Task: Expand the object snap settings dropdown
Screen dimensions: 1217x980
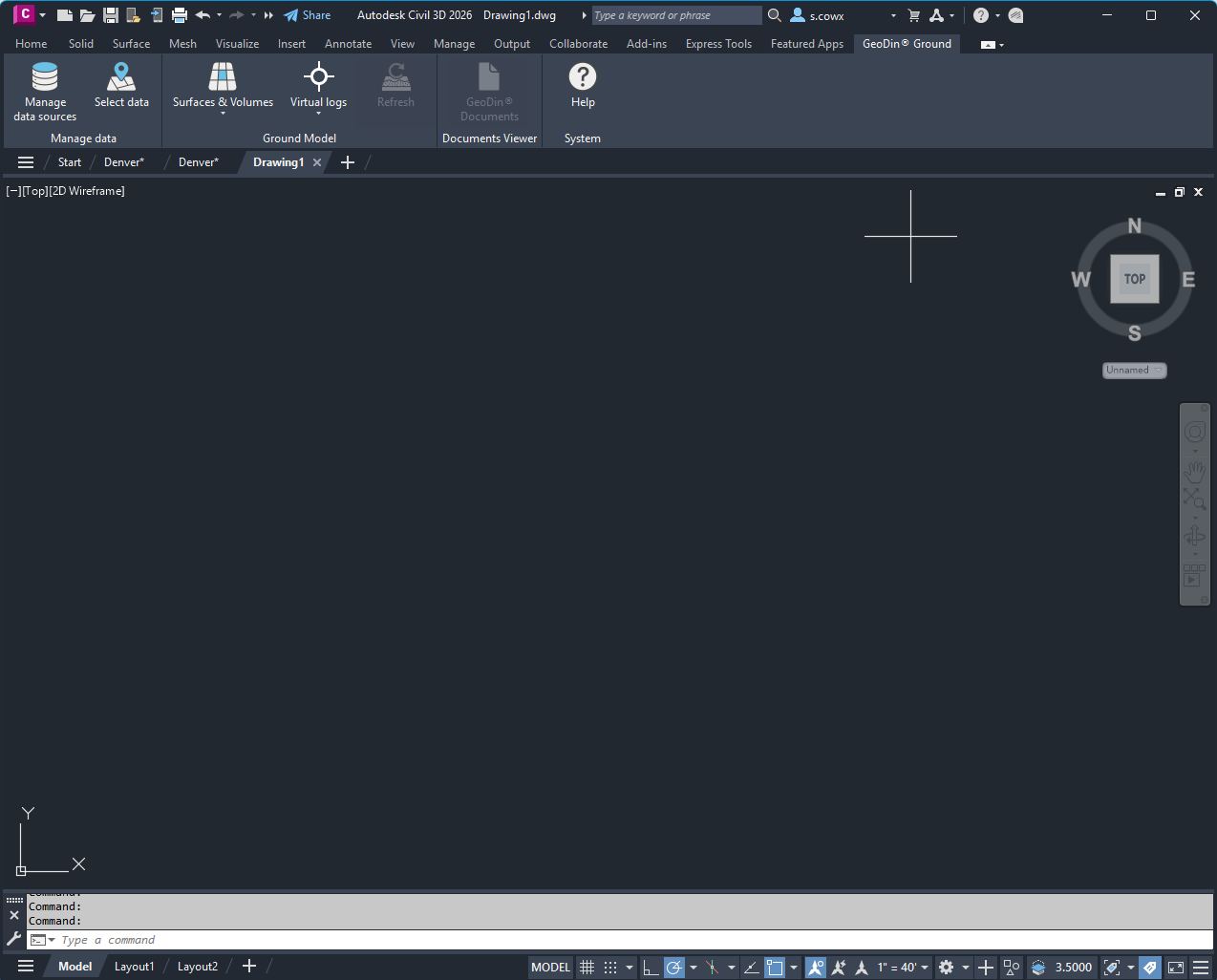Action: tap(793, 968)
